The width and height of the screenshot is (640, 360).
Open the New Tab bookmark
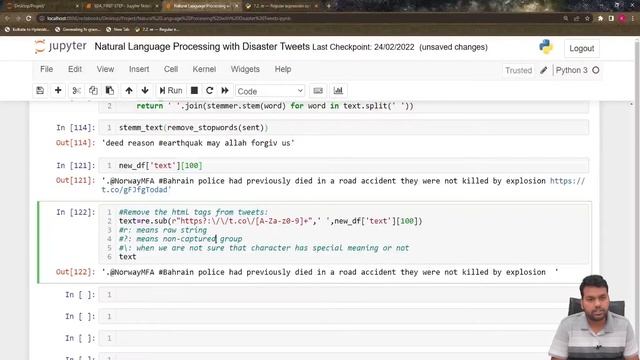pyautogui.click(x=118, y=29)
